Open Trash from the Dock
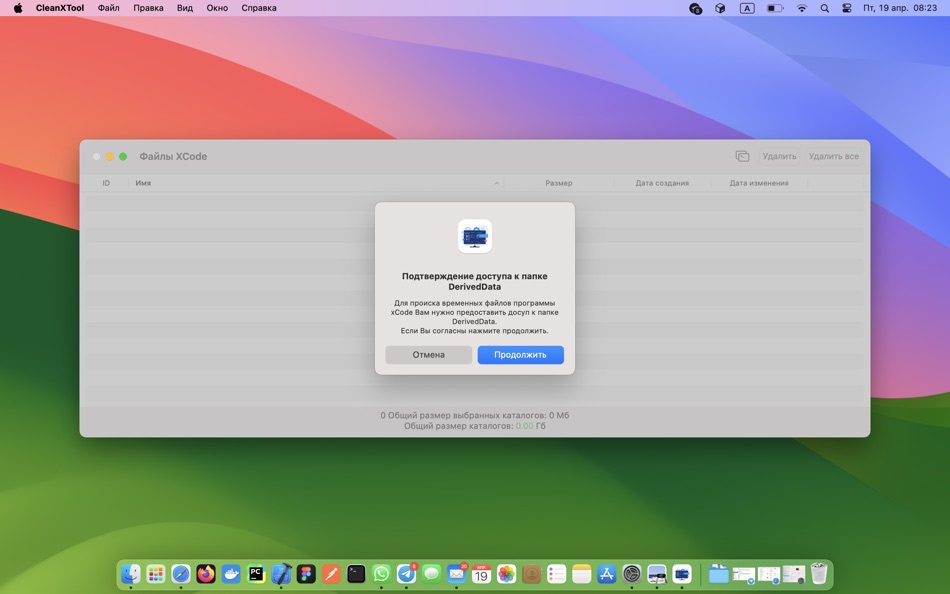950x594 pixels. point(819,573)
